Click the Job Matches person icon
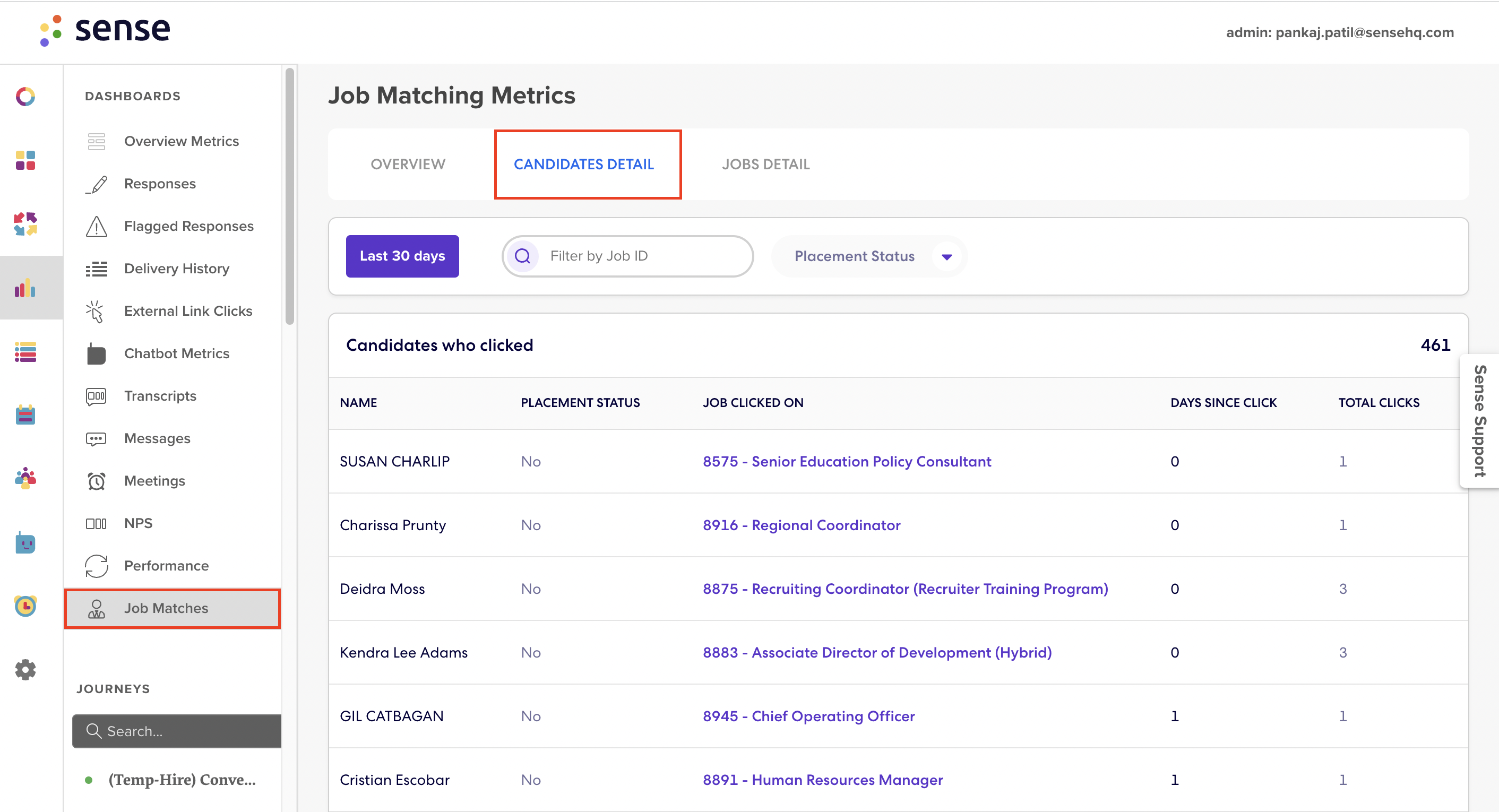Image resolution: width=1499 pixels, height=812 pixels. pyautogui.click(x=97, y=608)
